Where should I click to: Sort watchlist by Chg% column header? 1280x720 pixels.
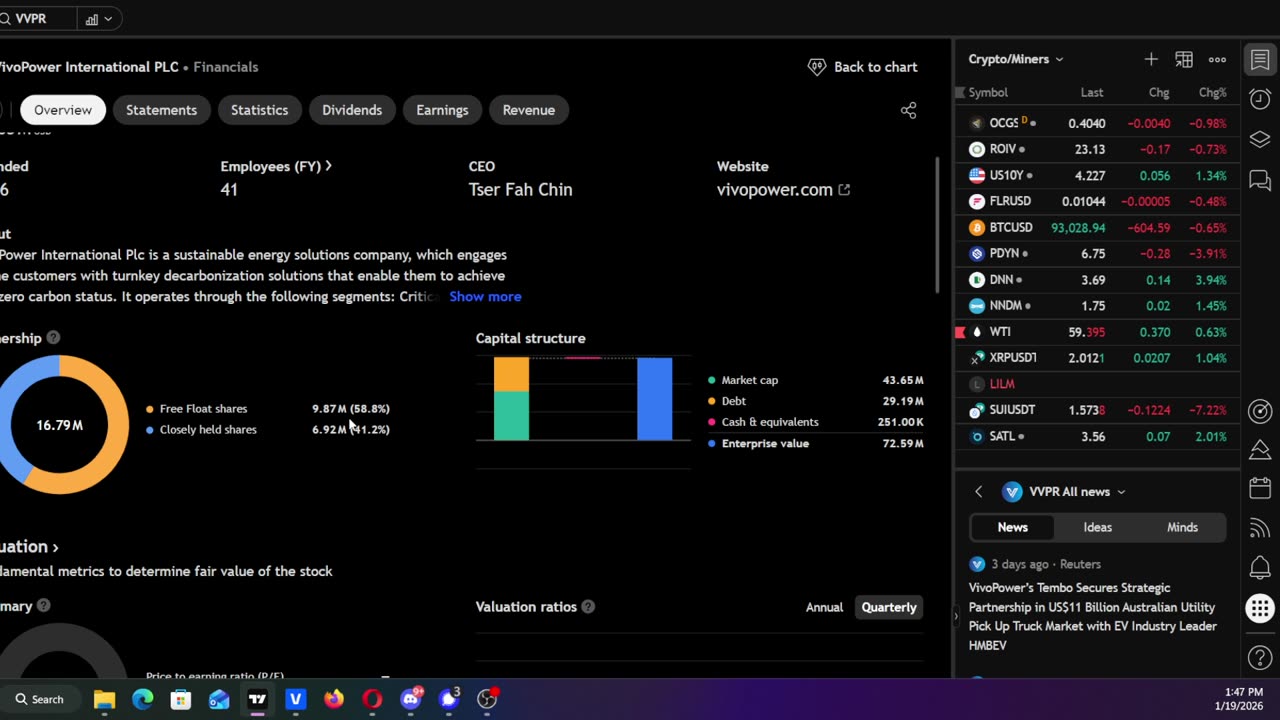1212,92
